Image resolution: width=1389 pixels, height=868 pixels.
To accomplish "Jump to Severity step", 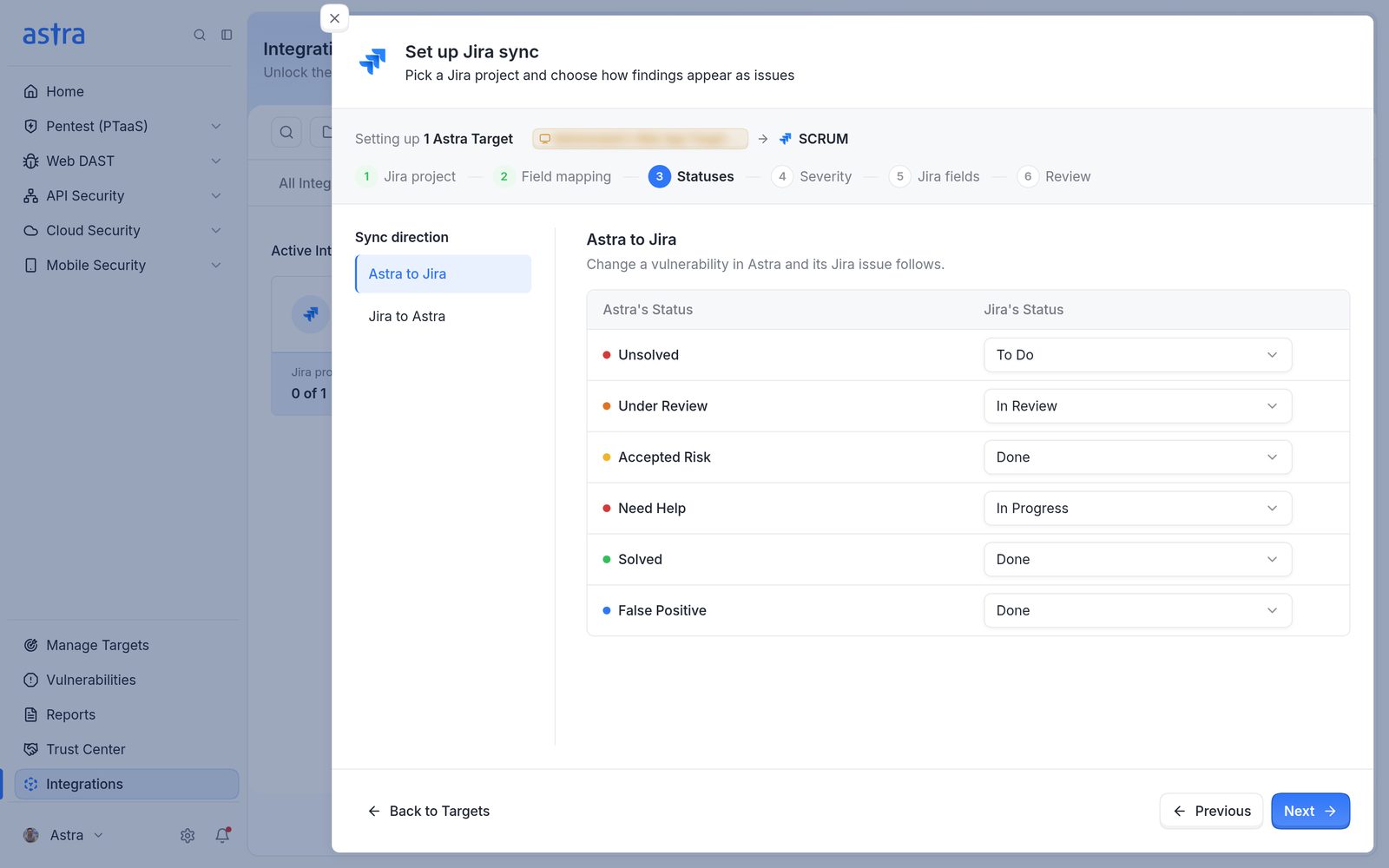I will [812, 176].
